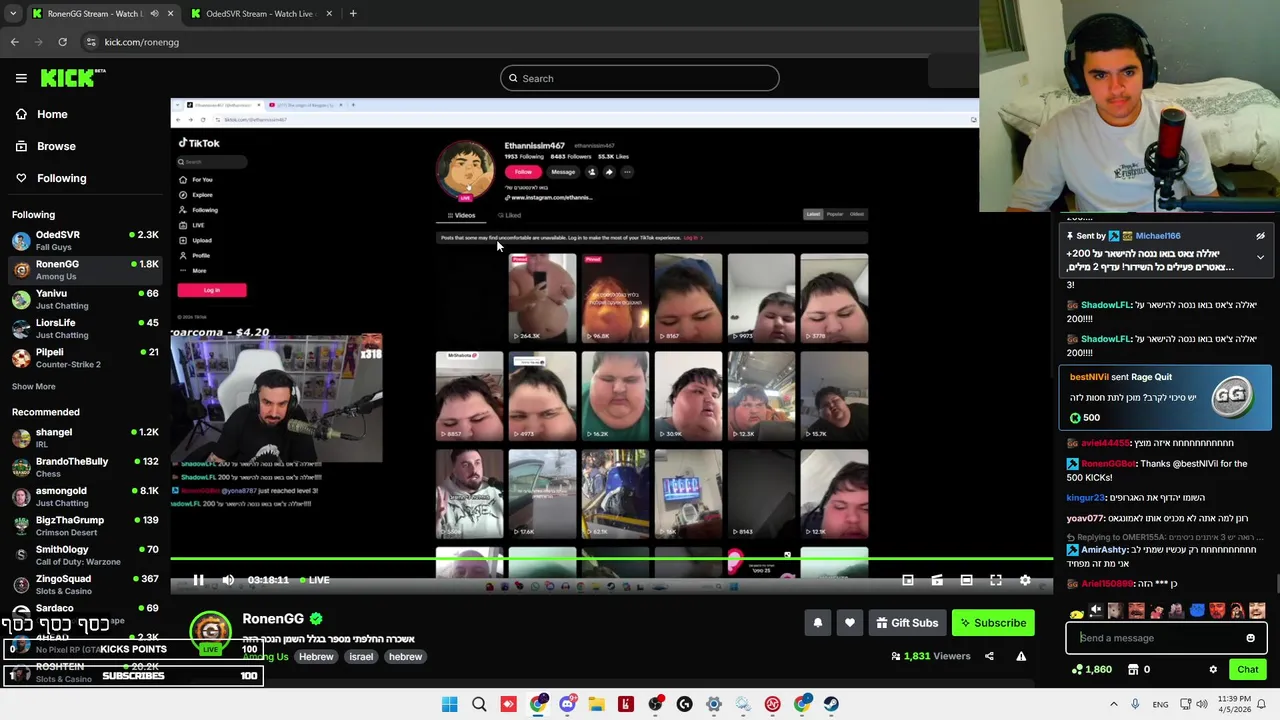Send message with Chat button

1247,670
